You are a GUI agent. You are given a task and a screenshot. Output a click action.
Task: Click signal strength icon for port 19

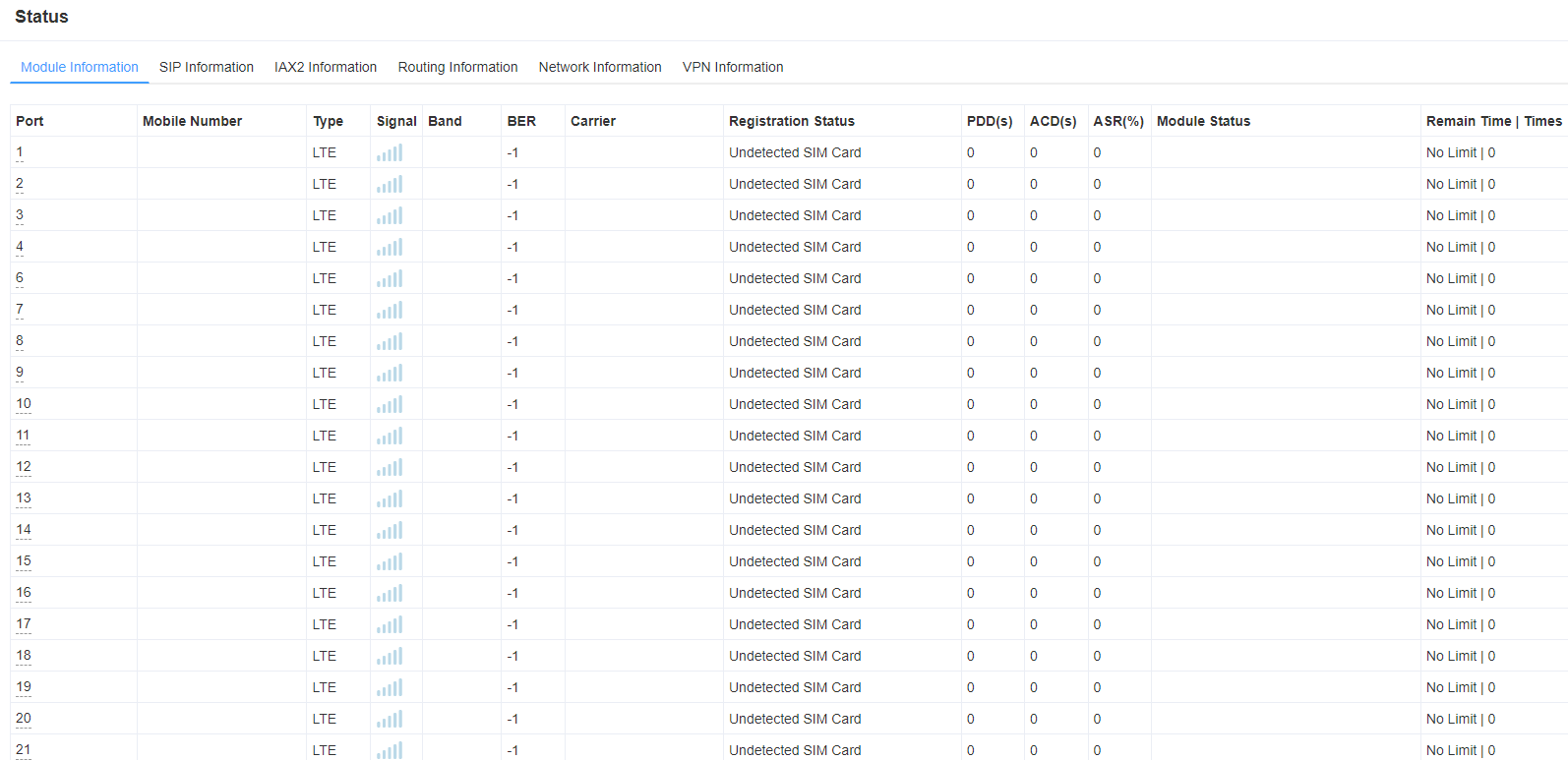click(x=390, y=687)
